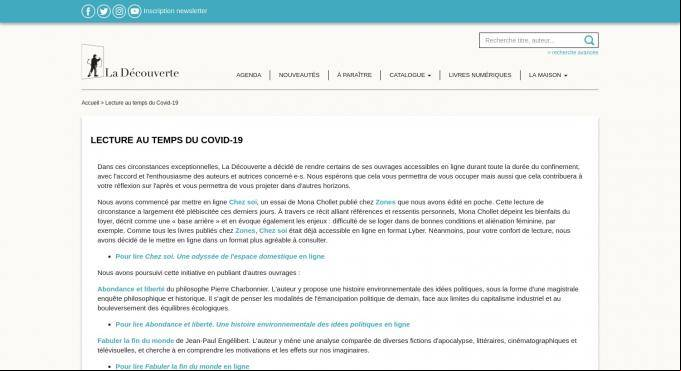Open the Instagram social icon
Viewport: 681px width, 371px height.
(x=119, y=11)
